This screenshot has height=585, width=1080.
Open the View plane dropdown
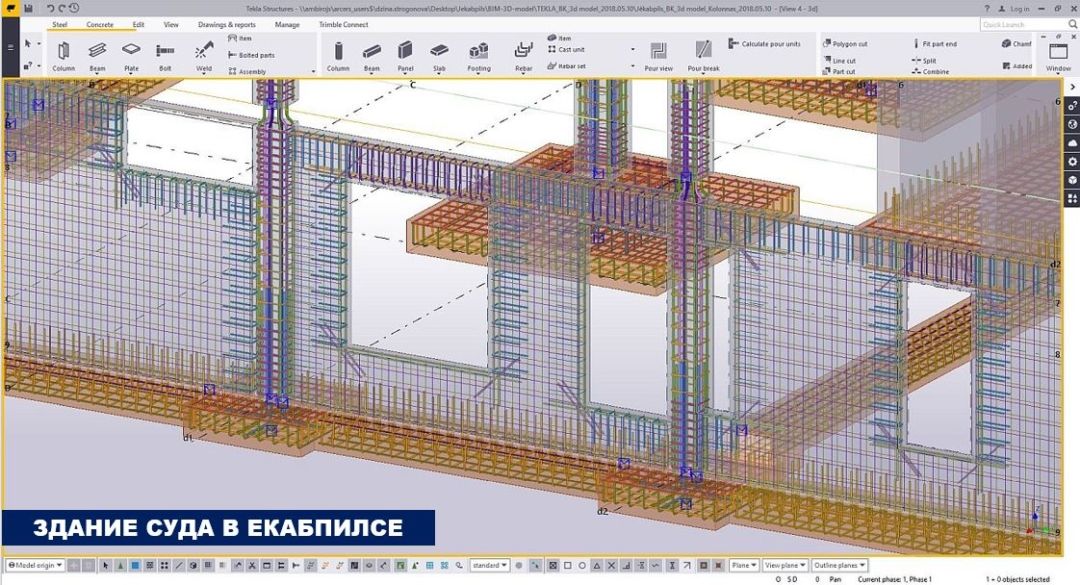tap(784, 565)
